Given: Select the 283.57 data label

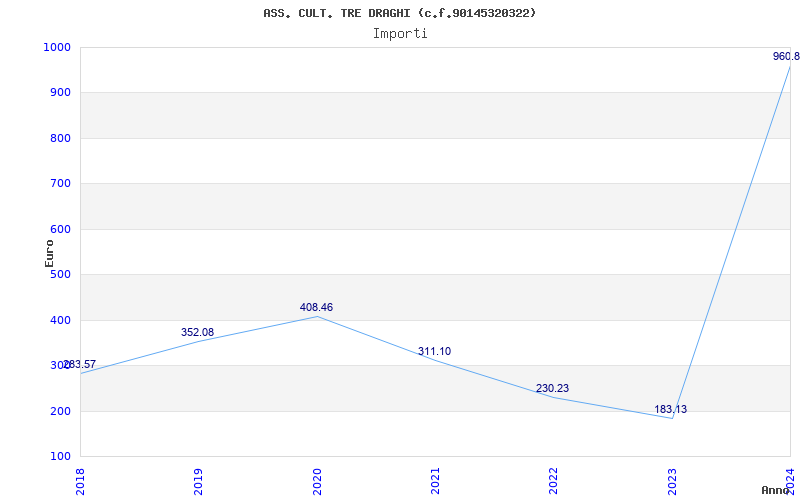Looking at the screenshot, I should [x=80, y=364].
